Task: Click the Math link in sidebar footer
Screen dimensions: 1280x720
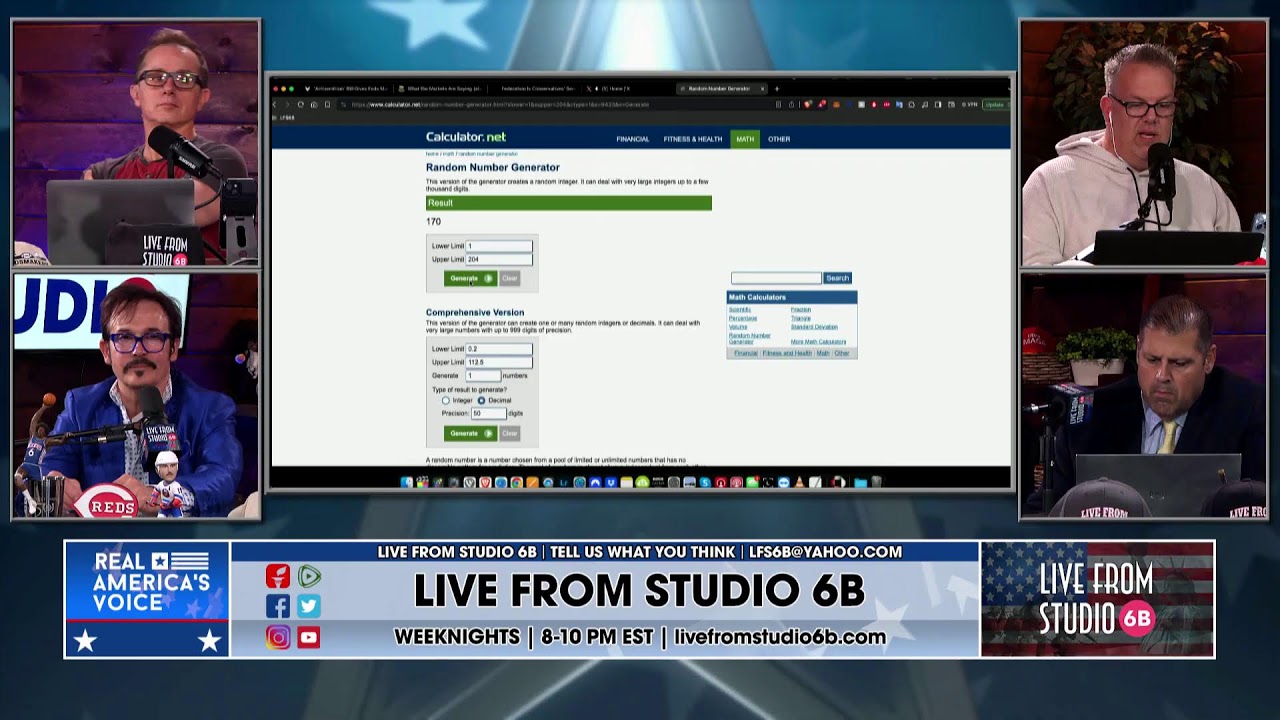Action: [x=823, y=353]
